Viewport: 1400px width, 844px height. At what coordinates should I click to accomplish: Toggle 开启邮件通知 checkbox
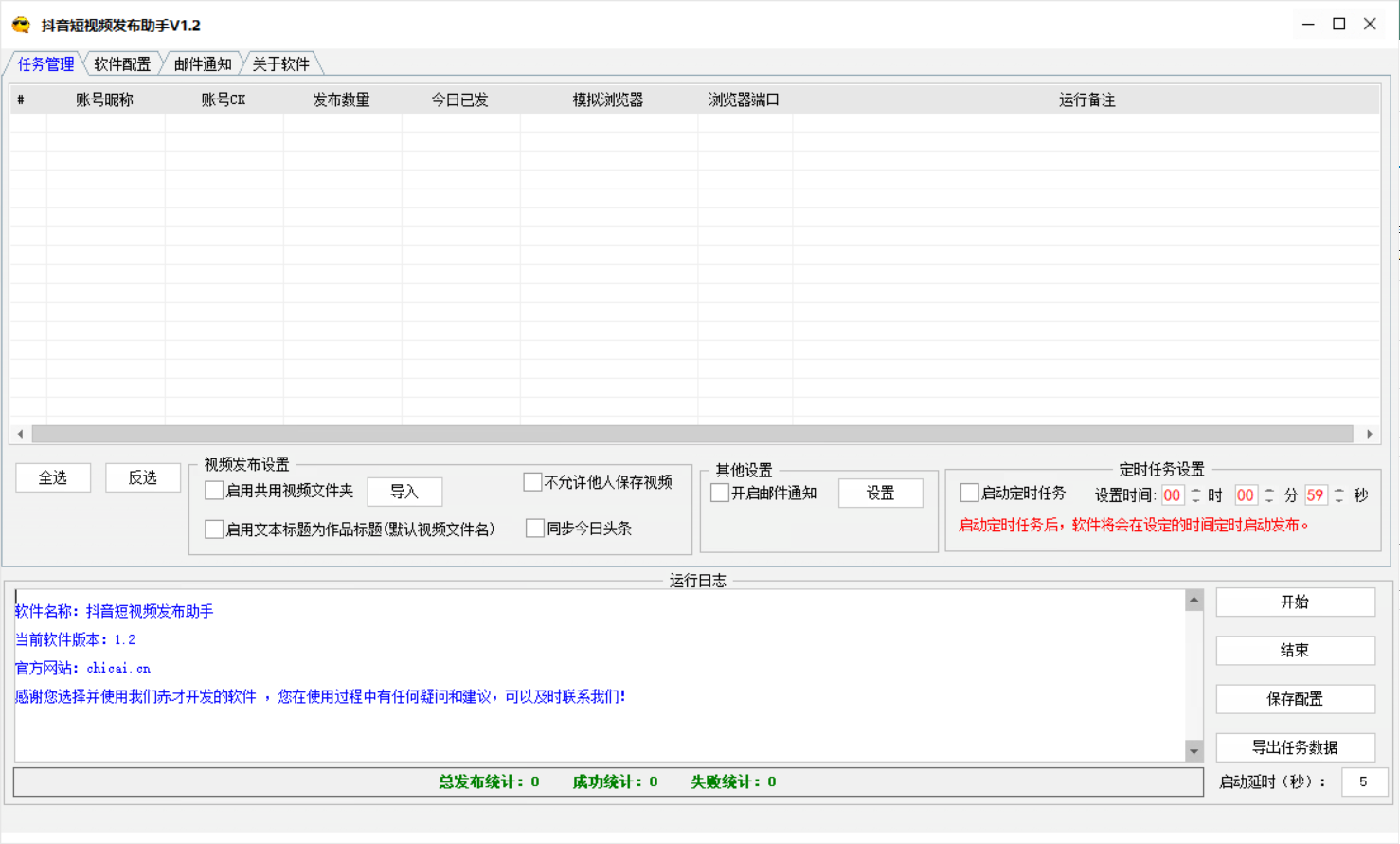click(x=720, y=493)
